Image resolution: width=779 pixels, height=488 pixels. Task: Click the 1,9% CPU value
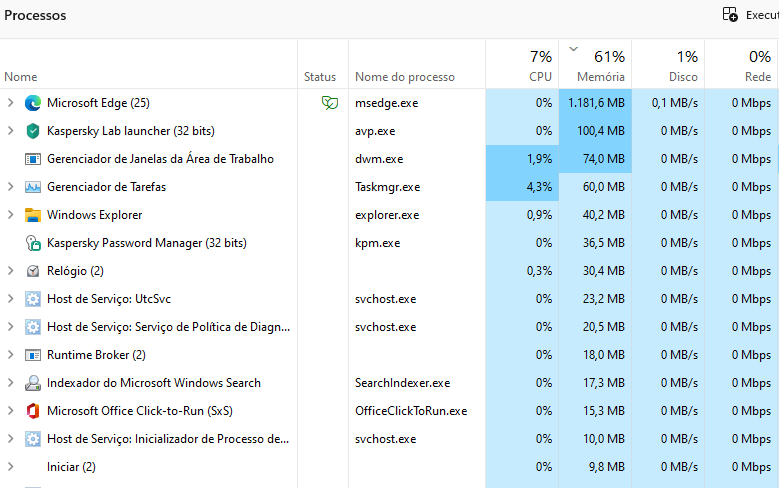[539, 159]
